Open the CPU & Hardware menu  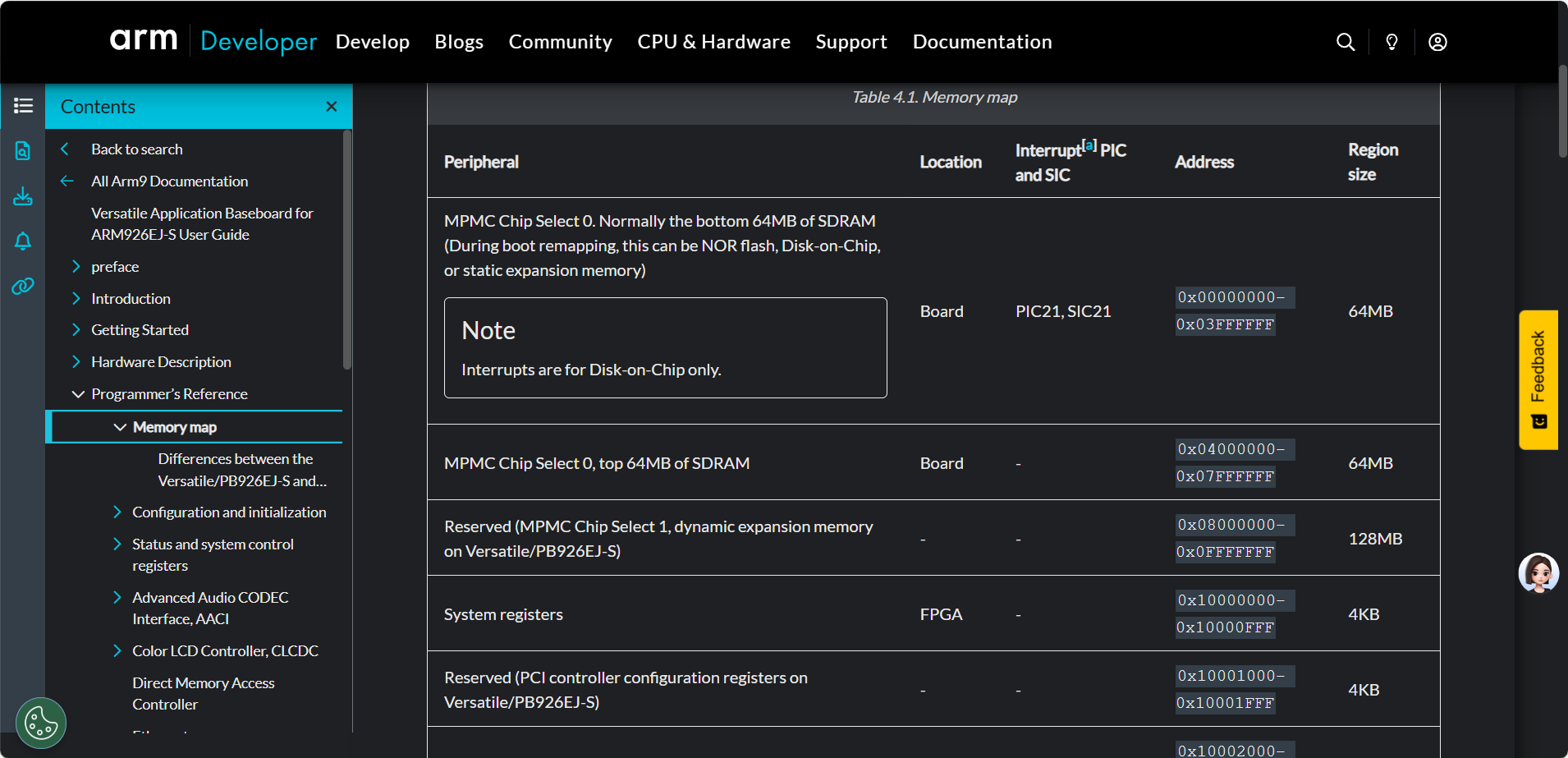[x=714, y=42]
